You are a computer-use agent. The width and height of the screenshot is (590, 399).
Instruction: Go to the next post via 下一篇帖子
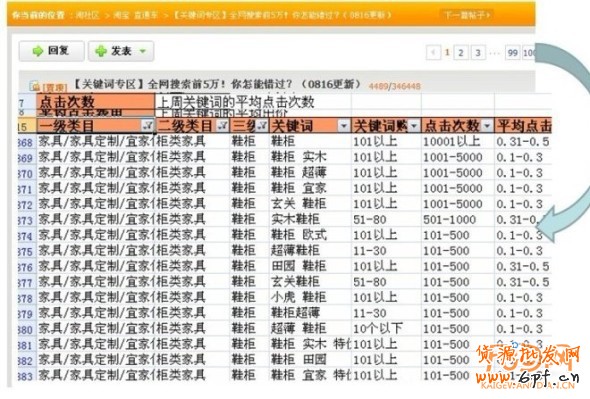(x=467, y=15)
